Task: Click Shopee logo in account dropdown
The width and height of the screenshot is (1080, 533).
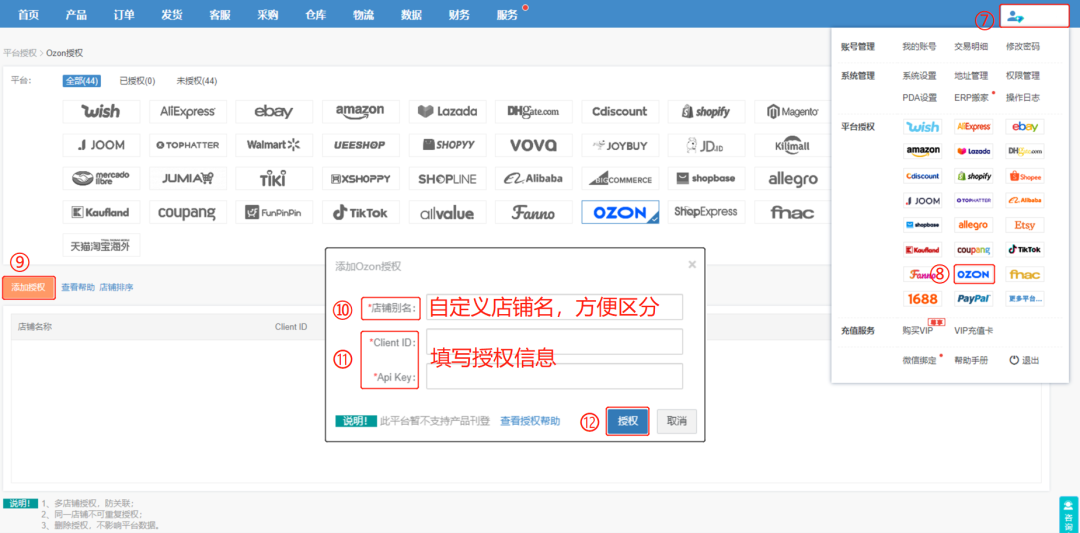Action: pyautogui.click(x=1025, y=176)
